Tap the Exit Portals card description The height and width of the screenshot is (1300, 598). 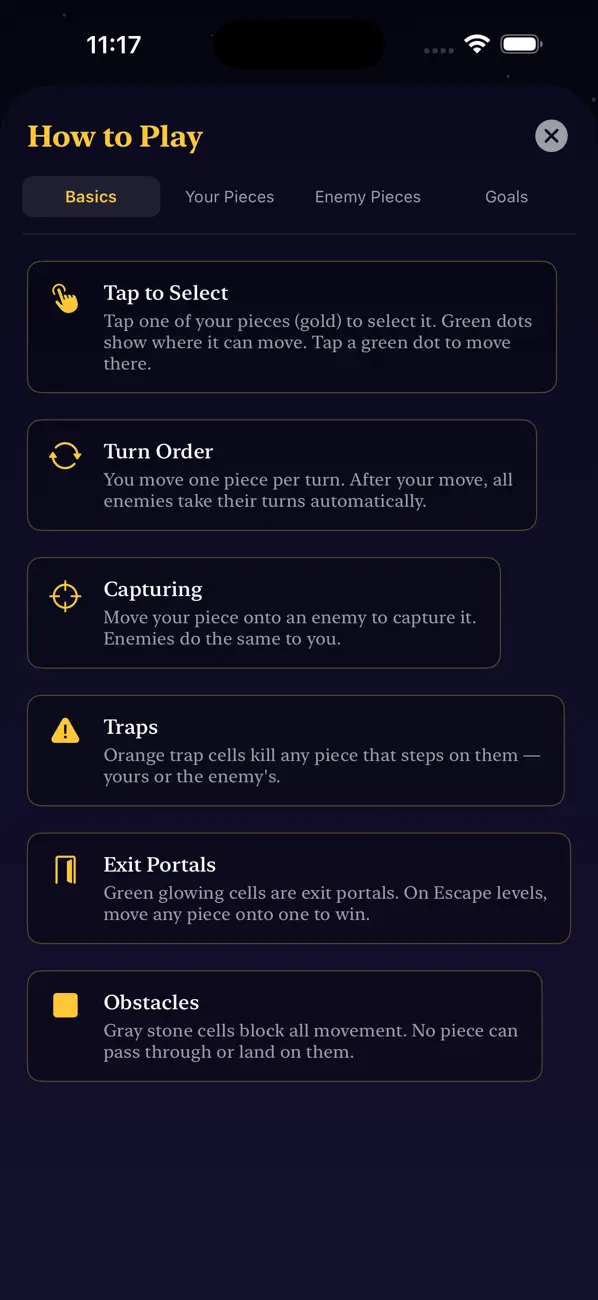click(325, 904)
